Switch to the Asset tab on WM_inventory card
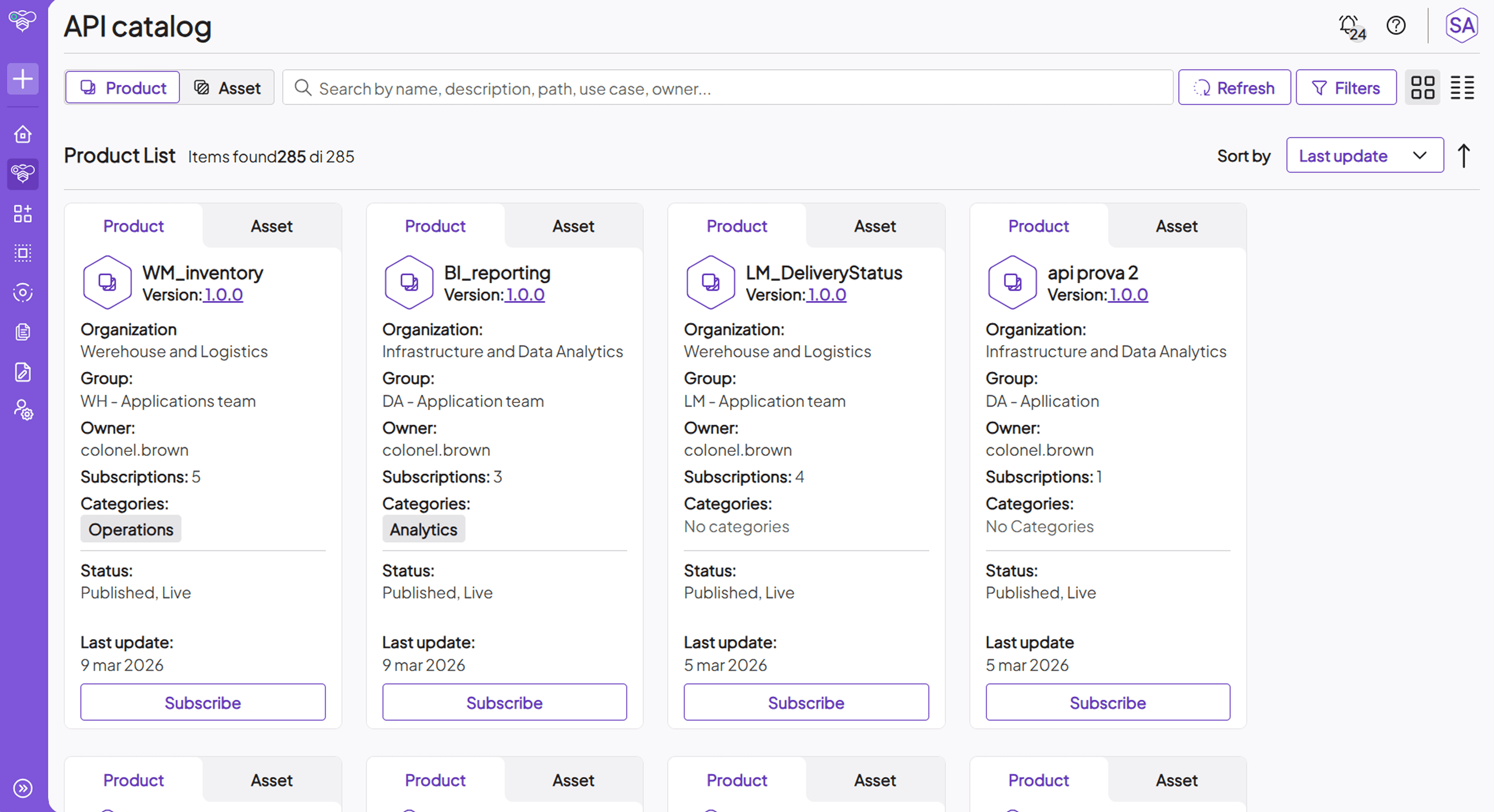Image resolution: width=1494 pixels, height=812 pixels. coord(271,226)
